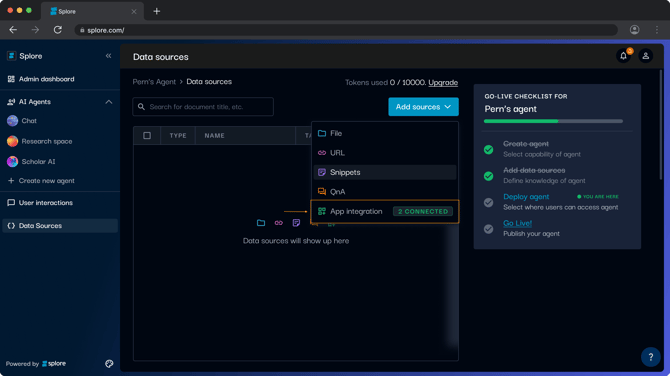Screen dimensions: 670x376
Task: Click the Upgrade link
Action: [443, 82]
